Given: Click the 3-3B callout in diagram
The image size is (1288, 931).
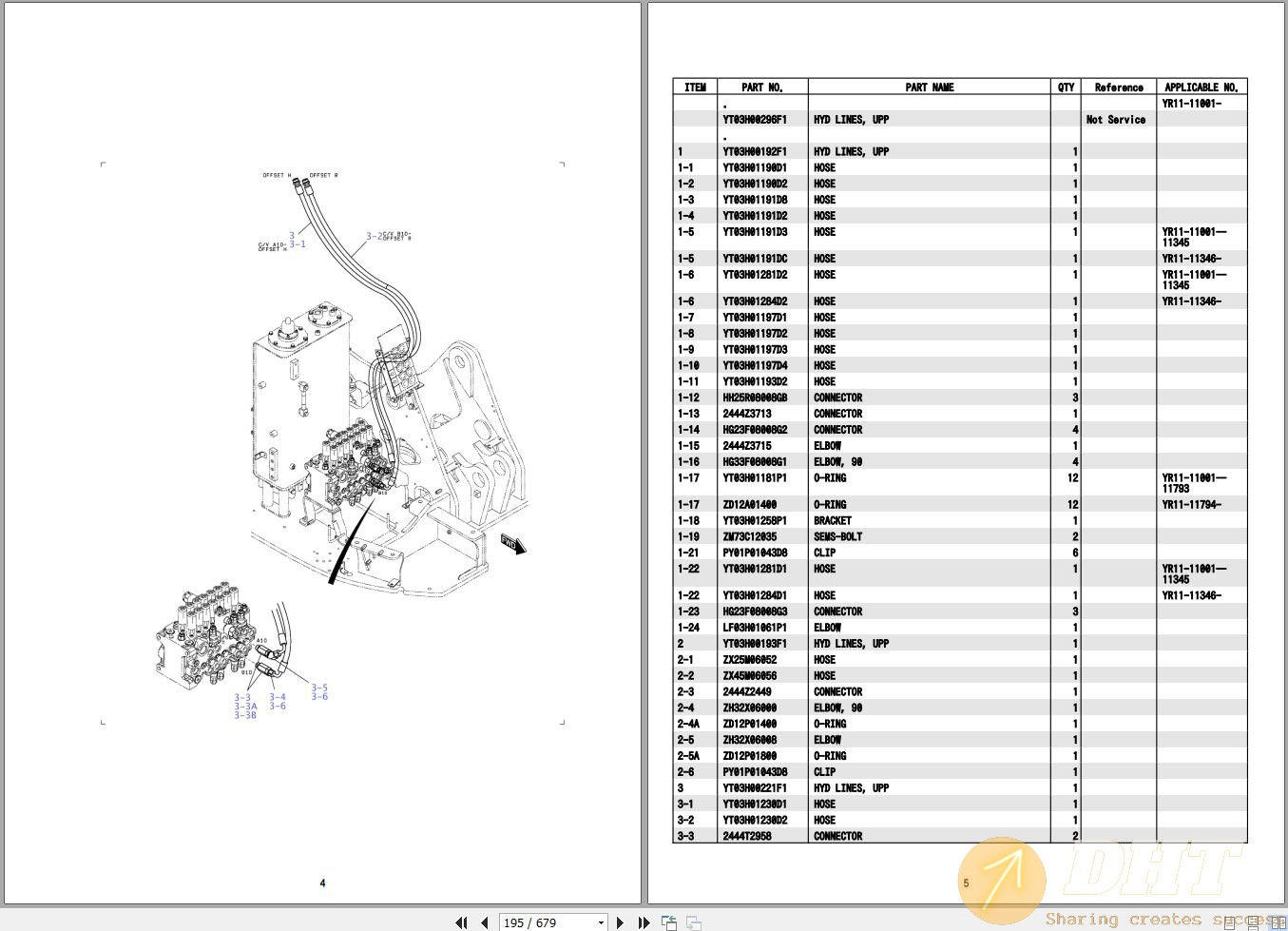Looking at the screenshot, I should (x=246, y=715).
